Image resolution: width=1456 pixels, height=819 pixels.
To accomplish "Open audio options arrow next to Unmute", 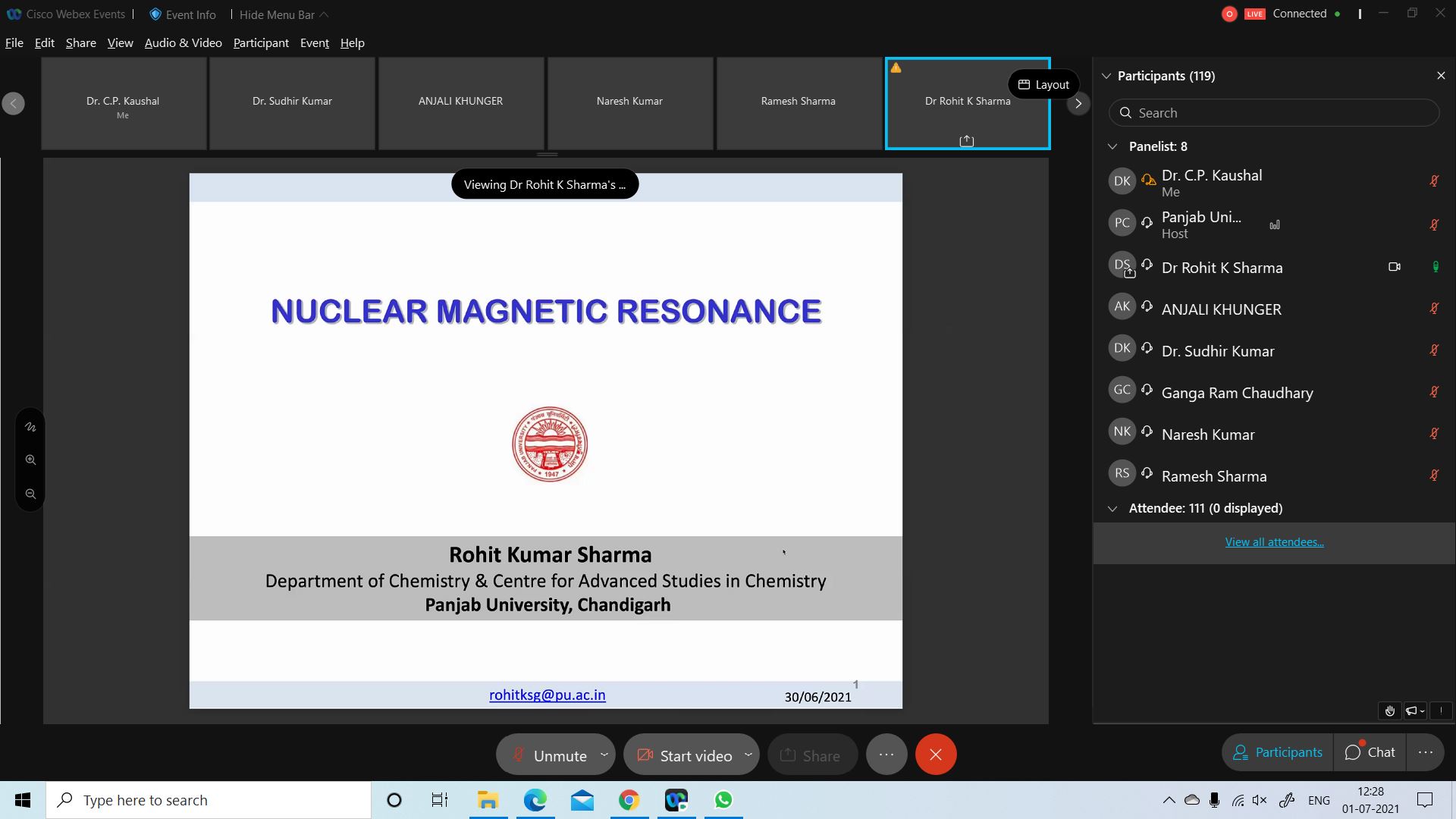I will [604, 755].
